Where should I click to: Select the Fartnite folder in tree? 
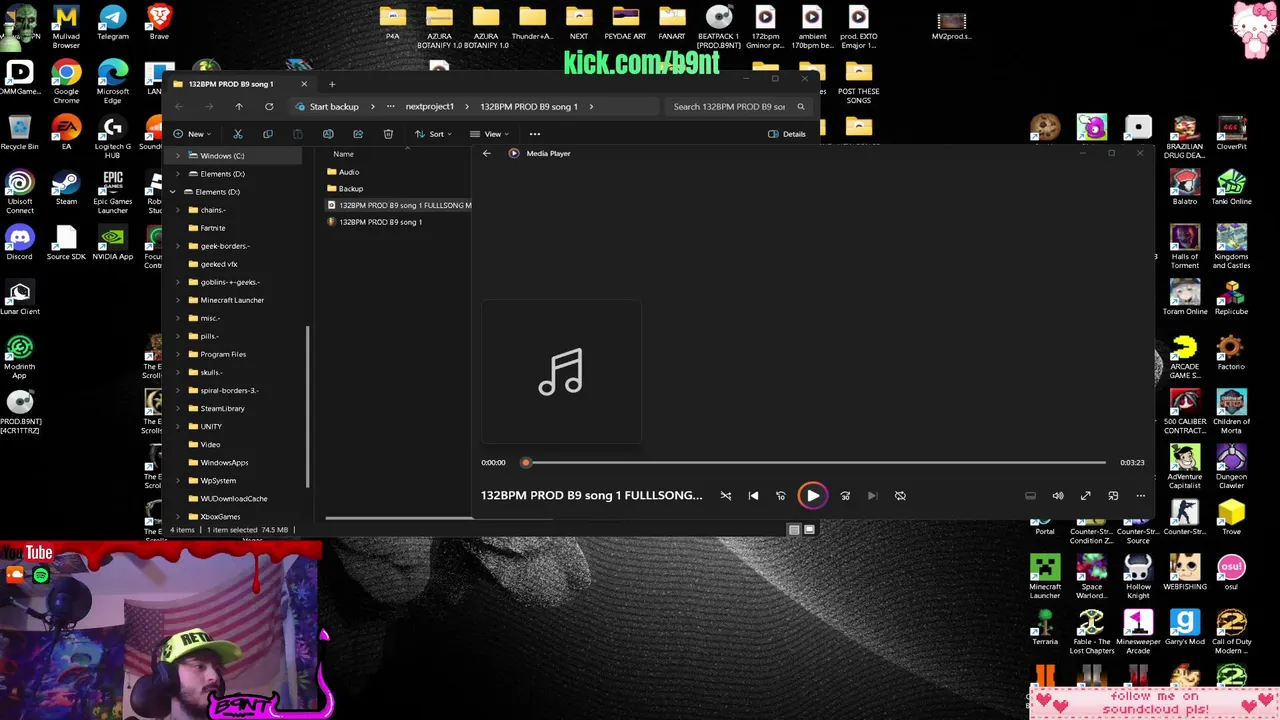[213, 228]
